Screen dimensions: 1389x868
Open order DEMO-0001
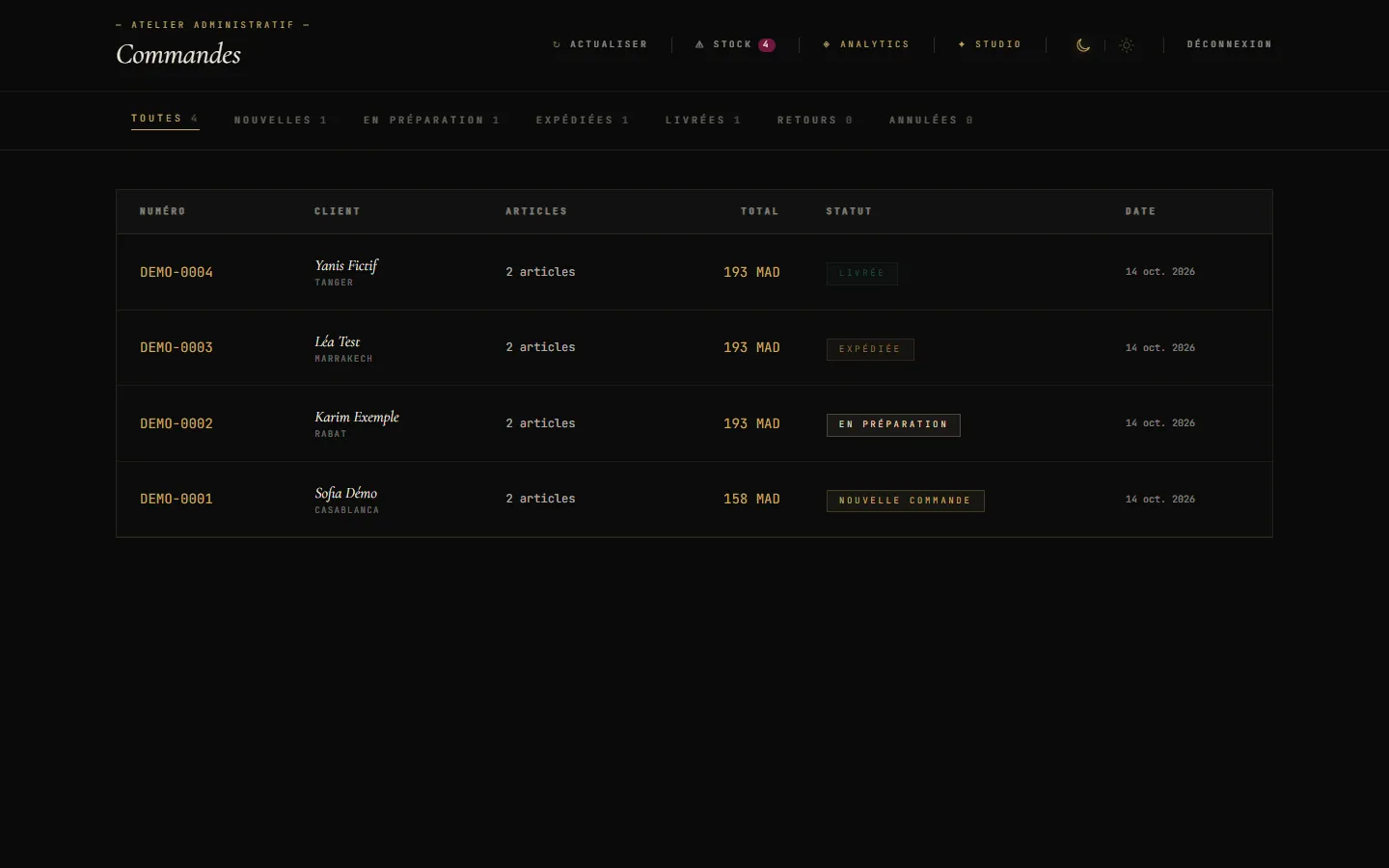point(177,499)
